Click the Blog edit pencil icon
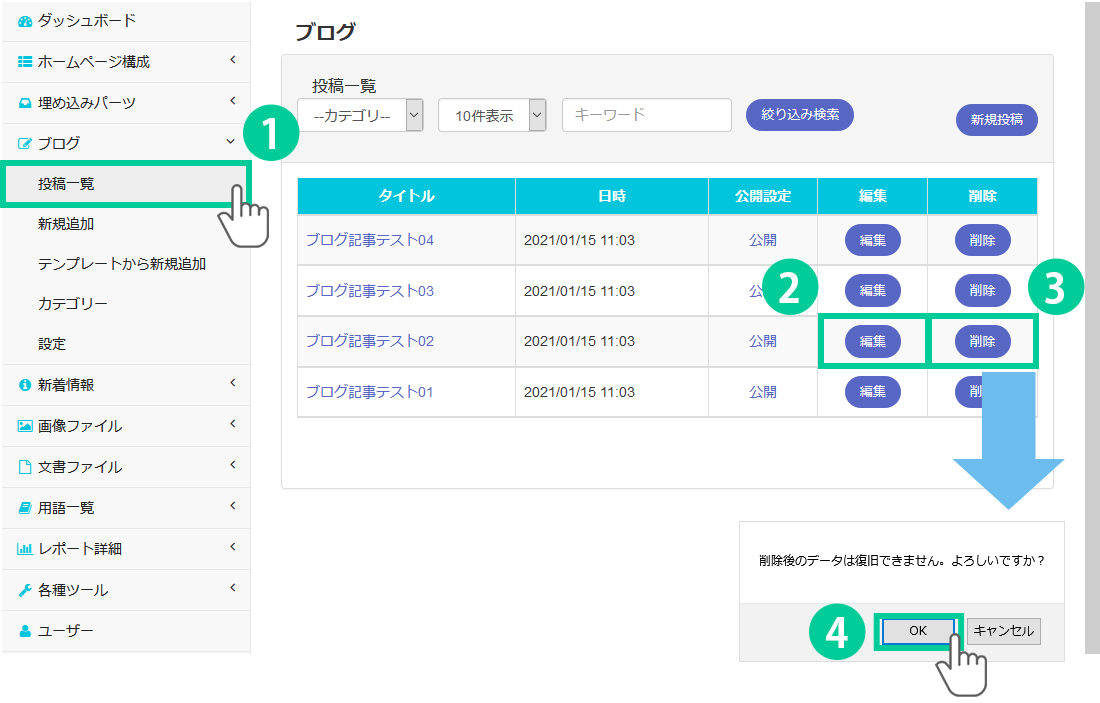This screenshot has width=1100, height=703. (25, 144)
